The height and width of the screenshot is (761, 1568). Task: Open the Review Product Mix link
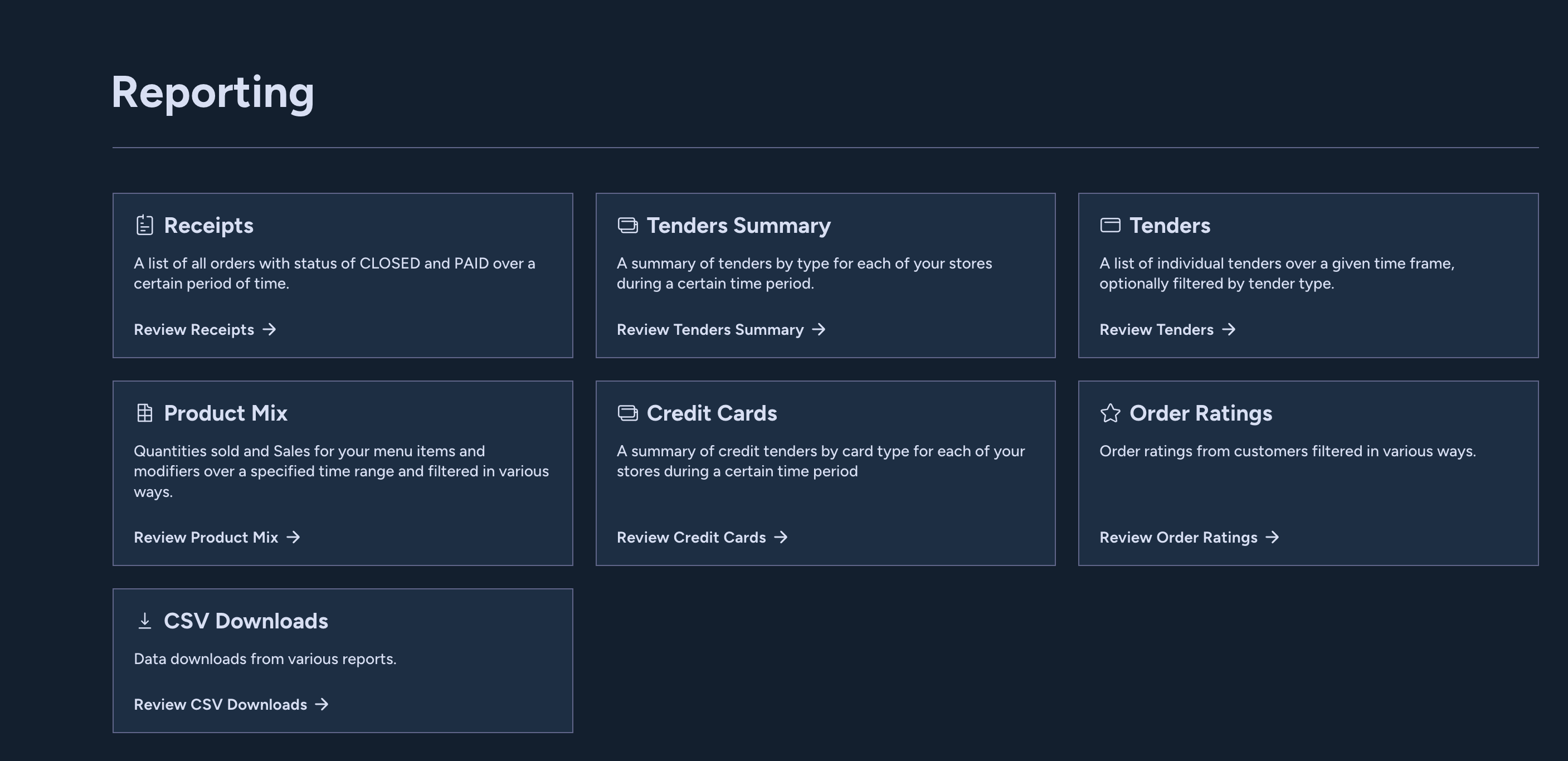point(206,537)
